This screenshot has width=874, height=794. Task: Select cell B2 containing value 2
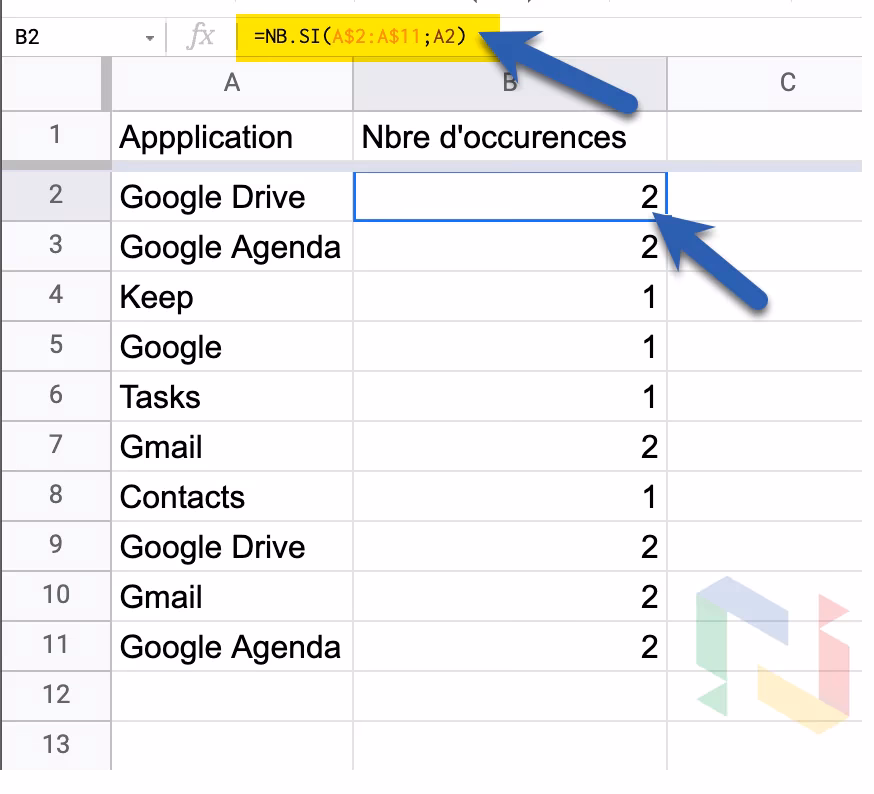(509, 196)
